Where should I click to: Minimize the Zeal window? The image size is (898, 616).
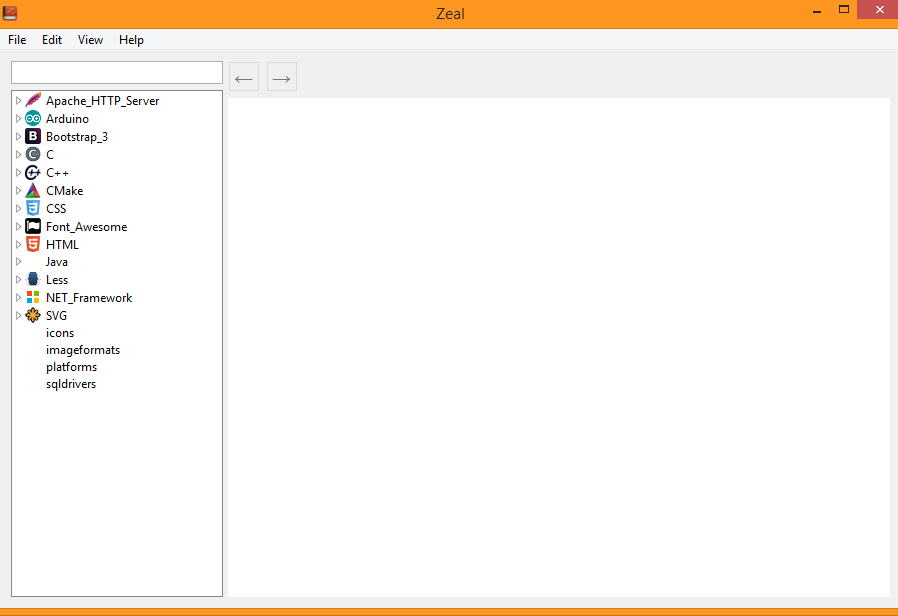click(x=817, y=10)
